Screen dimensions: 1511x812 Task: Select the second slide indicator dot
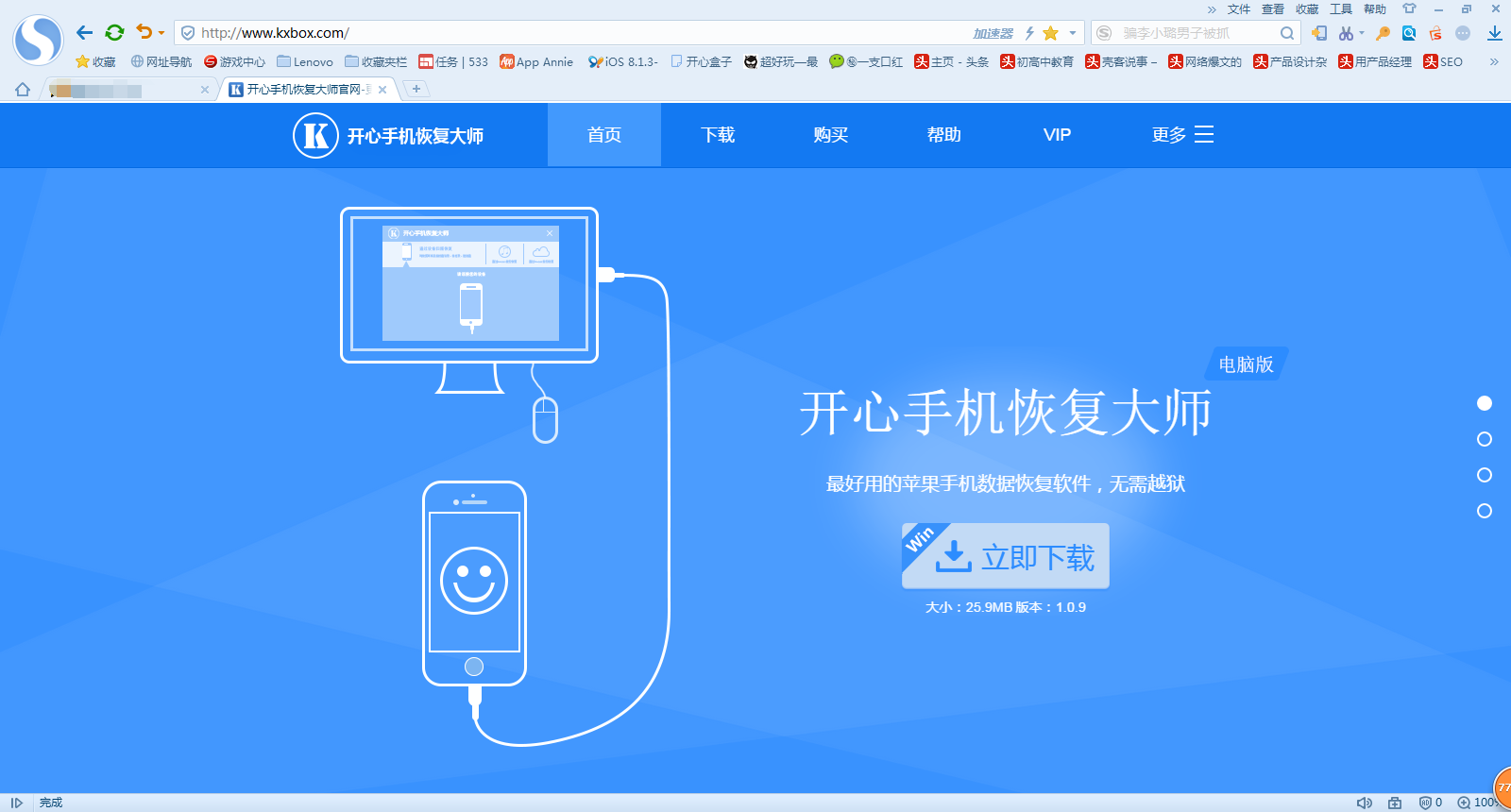(1485, 439)
